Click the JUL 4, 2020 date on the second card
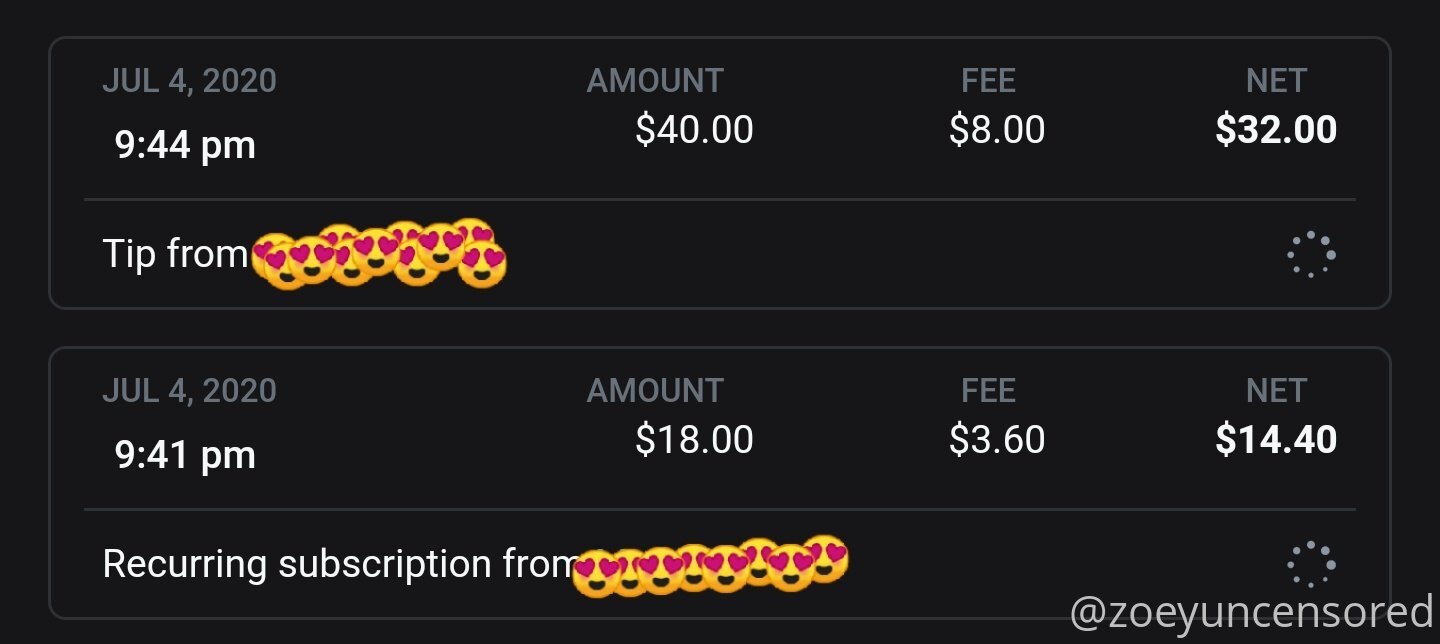 coord(189,391)
